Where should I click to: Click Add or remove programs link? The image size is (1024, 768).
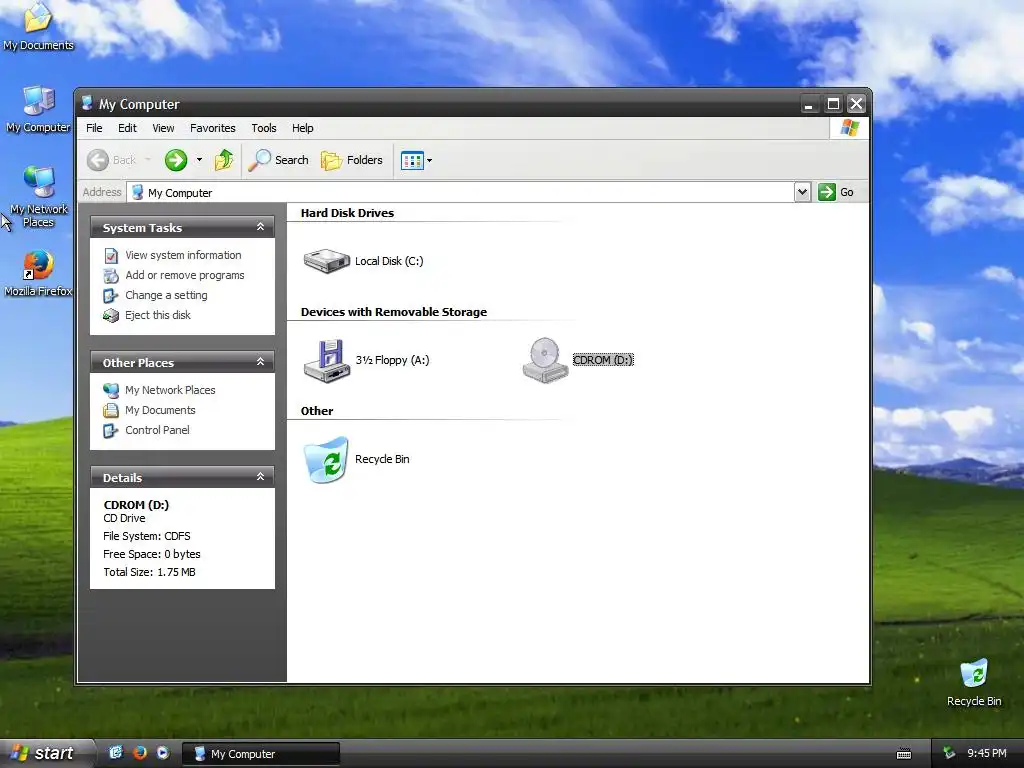click(x=185, y=276)
